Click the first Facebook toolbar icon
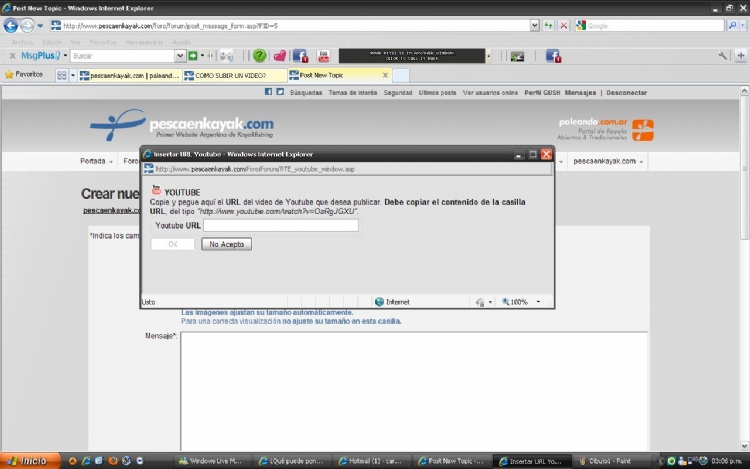Image resolution: width=750 pixels, height=469 pixels. tap(300, 56)
